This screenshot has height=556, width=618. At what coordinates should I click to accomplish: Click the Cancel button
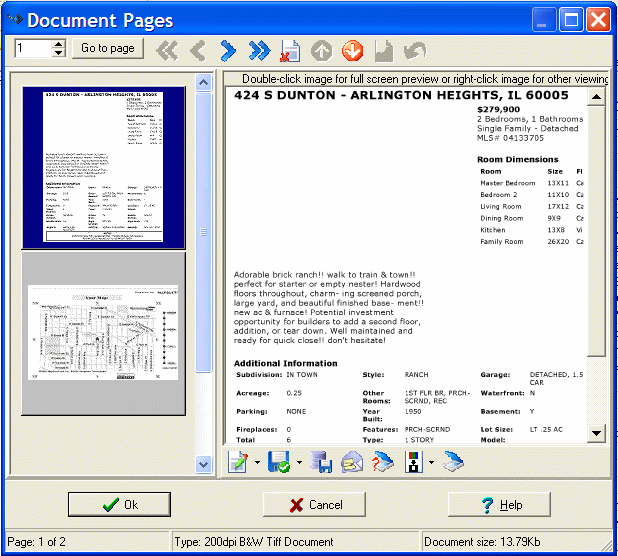(316, 505)
